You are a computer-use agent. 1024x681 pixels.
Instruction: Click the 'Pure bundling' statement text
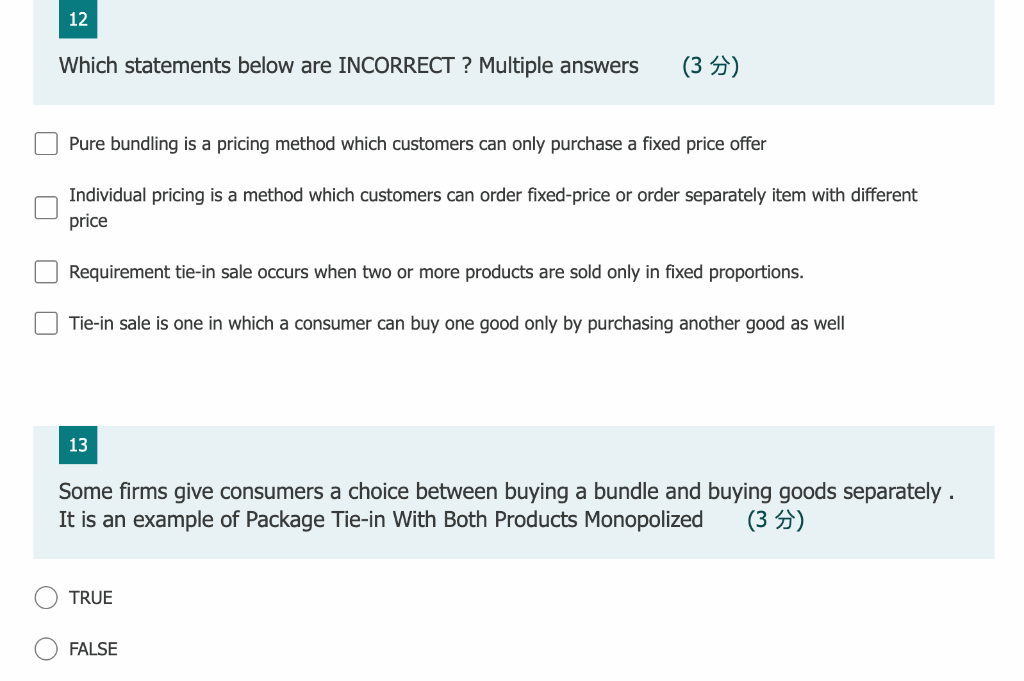pyautogui.click(x=417, y=144)
